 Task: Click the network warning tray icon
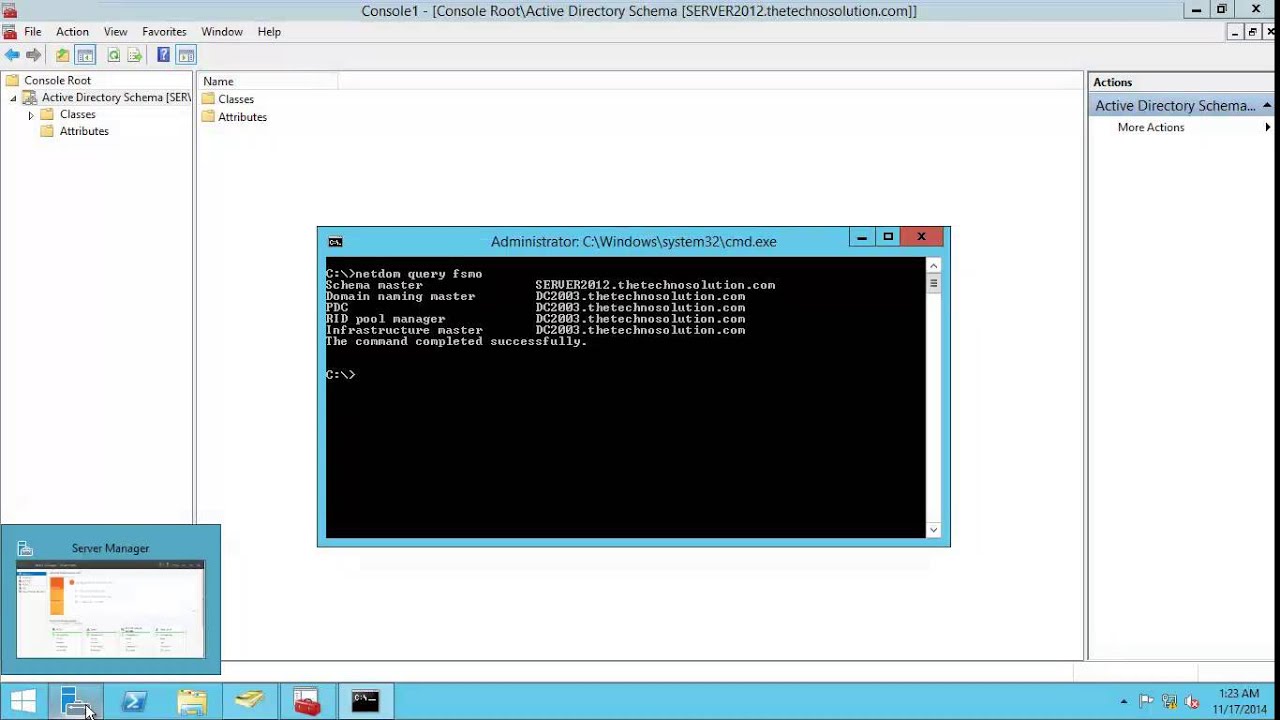point(1169,702)
